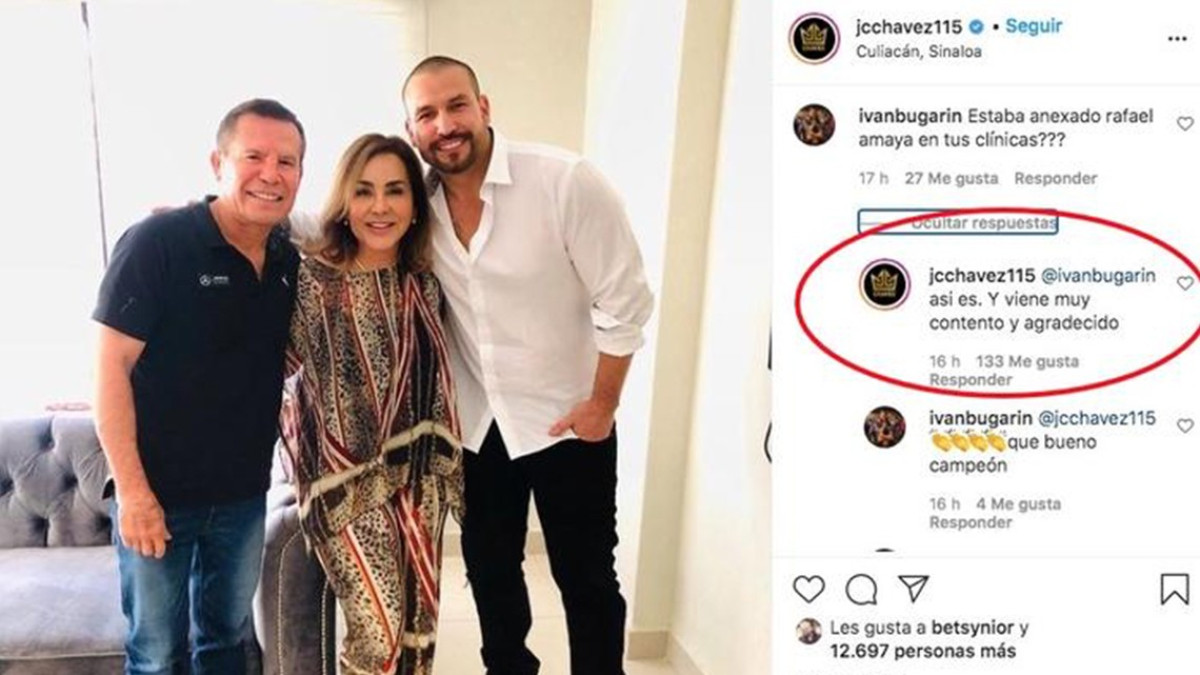Like ivanbugarin's first comment with its heart
This screenshot has width=1200, height=675.
(1185, 124)
